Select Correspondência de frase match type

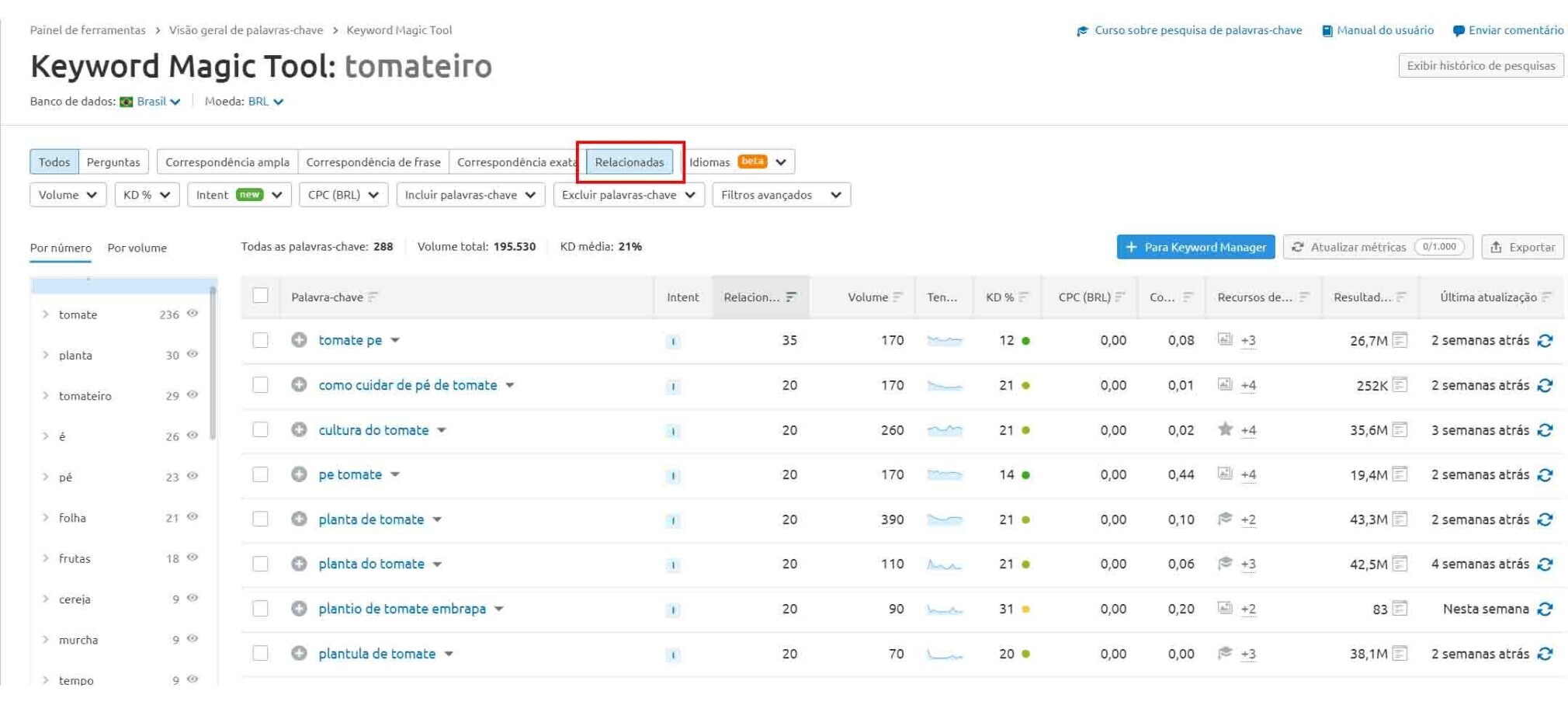tap(373, 162)
